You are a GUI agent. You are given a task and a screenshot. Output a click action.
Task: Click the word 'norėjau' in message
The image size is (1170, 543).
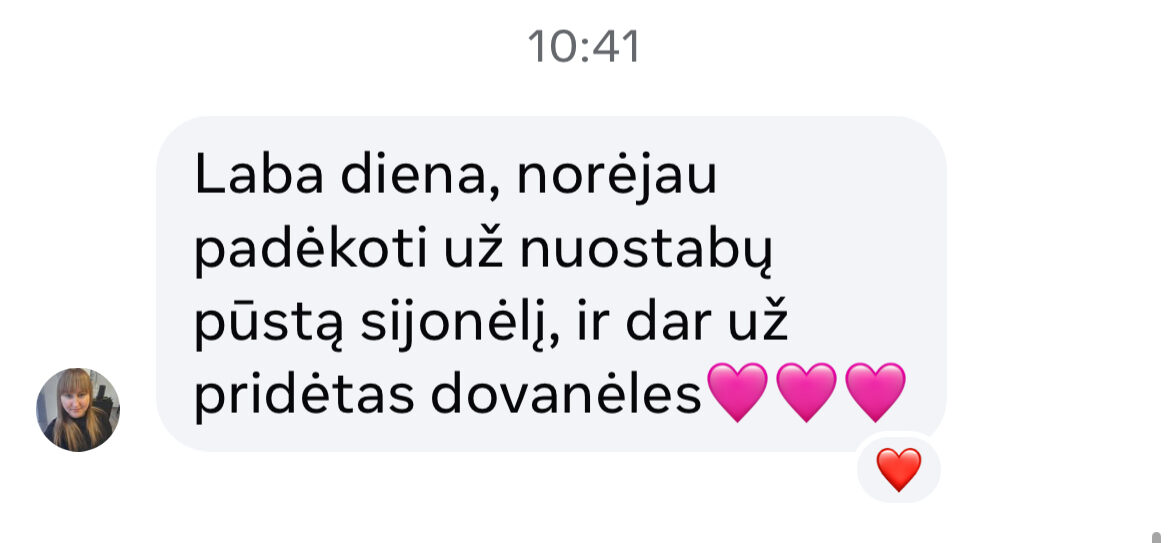[616, 177]
